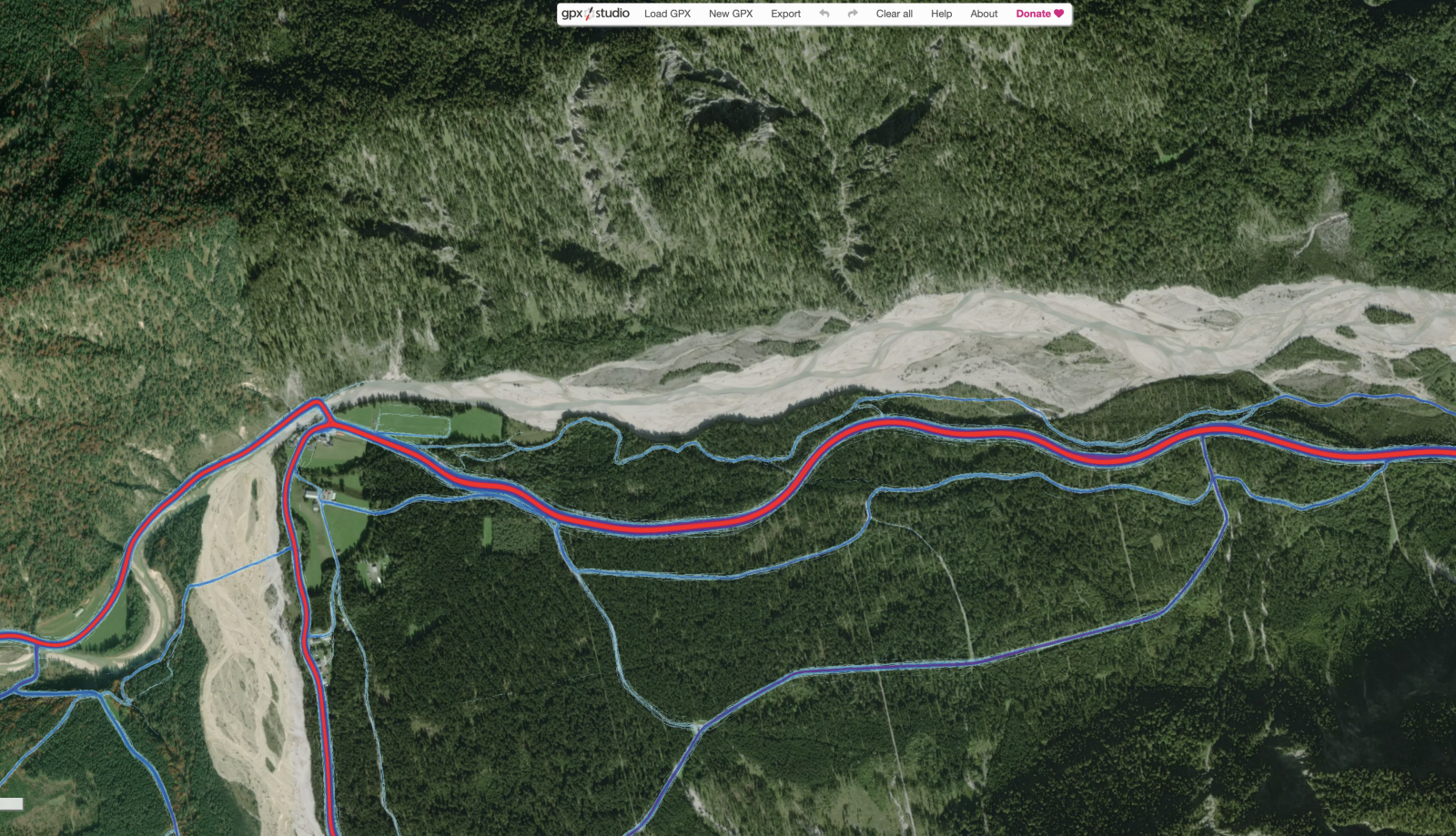The height and width of the screenshot is (836, 1456).
Task: Click where the purple track joins the red road on the right
Action: coord(1203,436)
